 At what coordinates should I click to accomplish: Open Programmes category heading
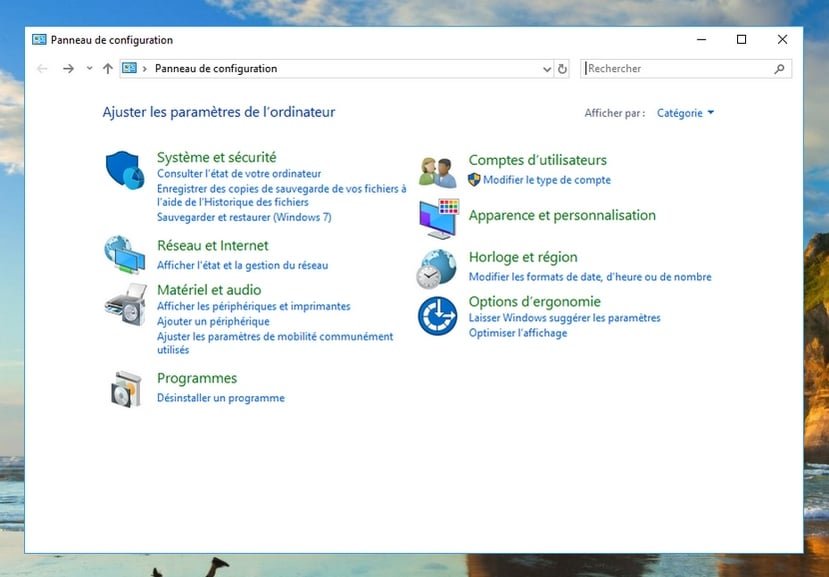coord(197,378)
